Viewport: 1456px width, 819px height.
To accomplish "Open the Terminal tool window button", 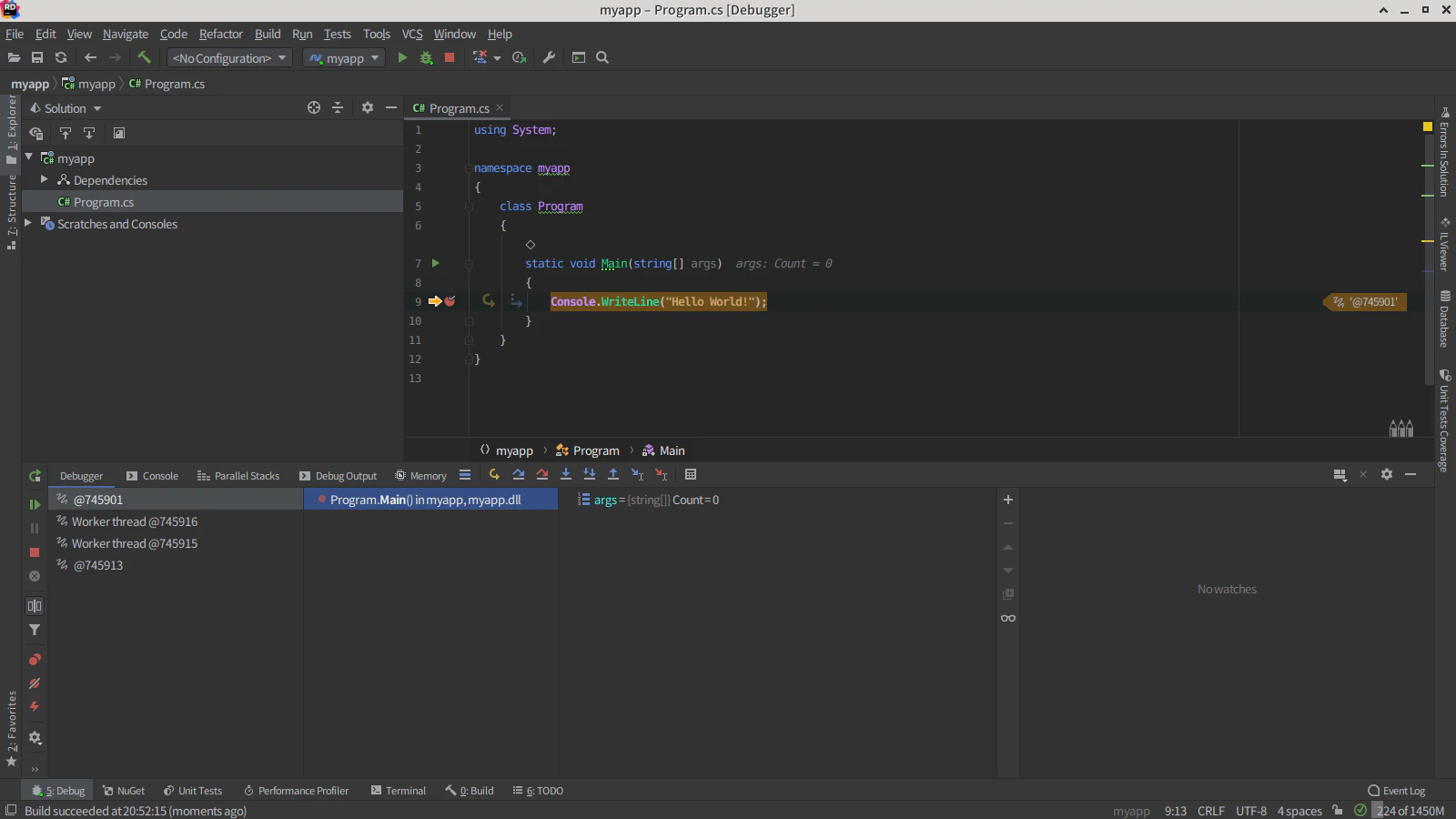I will (x=399, y=791).
